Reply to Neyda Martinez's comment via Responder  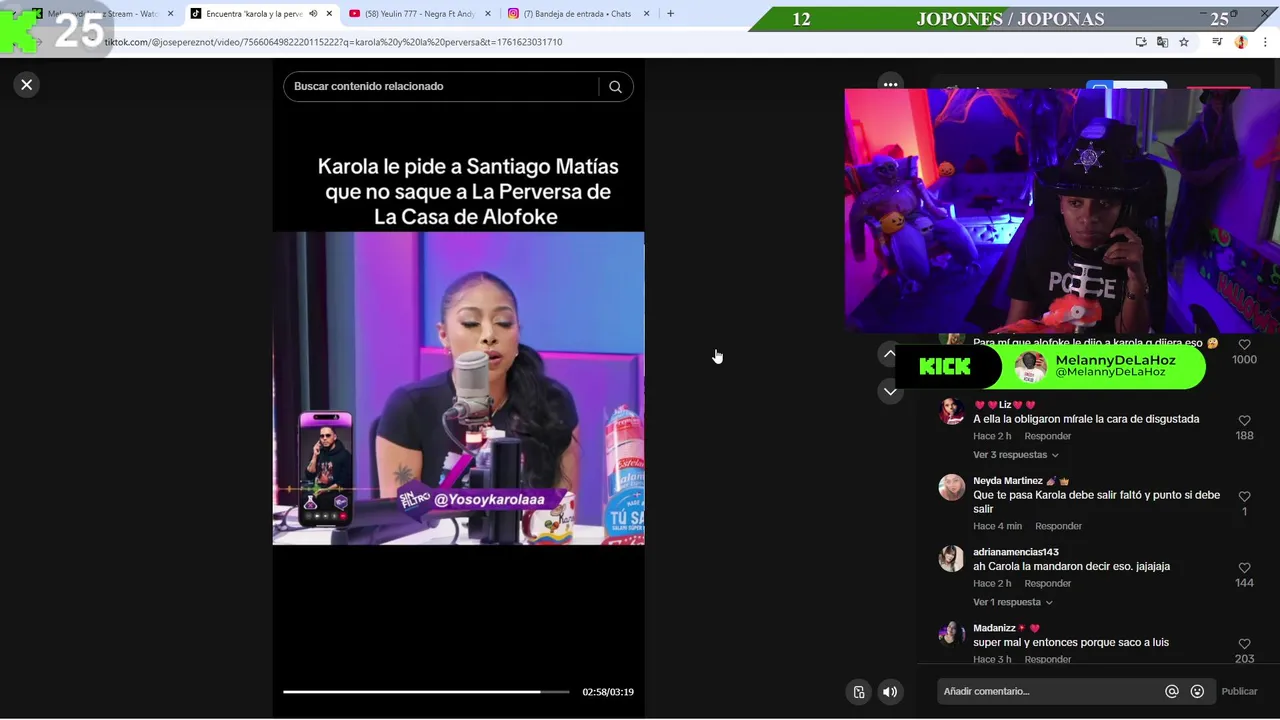(1058, 526)
